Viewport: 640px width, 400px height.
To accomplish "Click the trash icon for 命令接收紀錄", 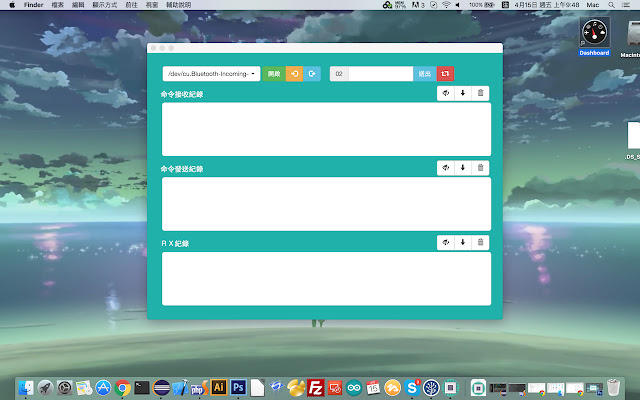I will [480, 93].
